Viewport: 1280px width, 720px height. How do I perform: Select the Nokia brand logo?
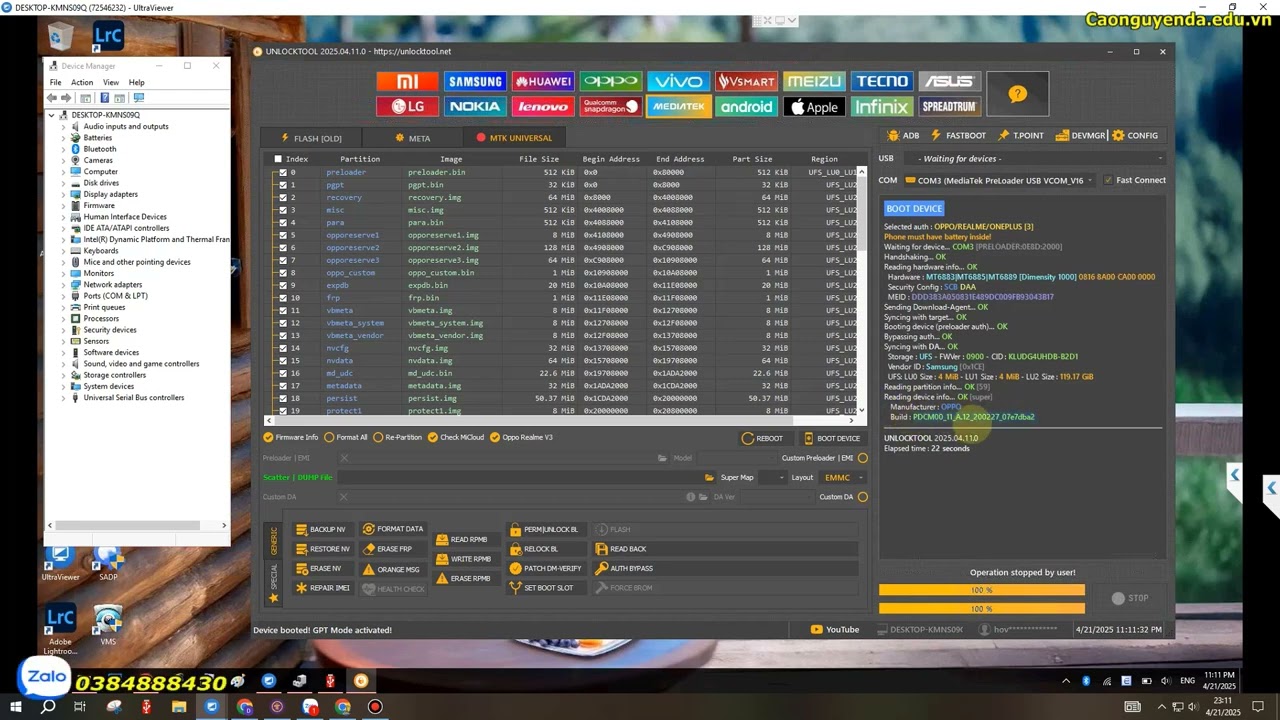(475, 106)
